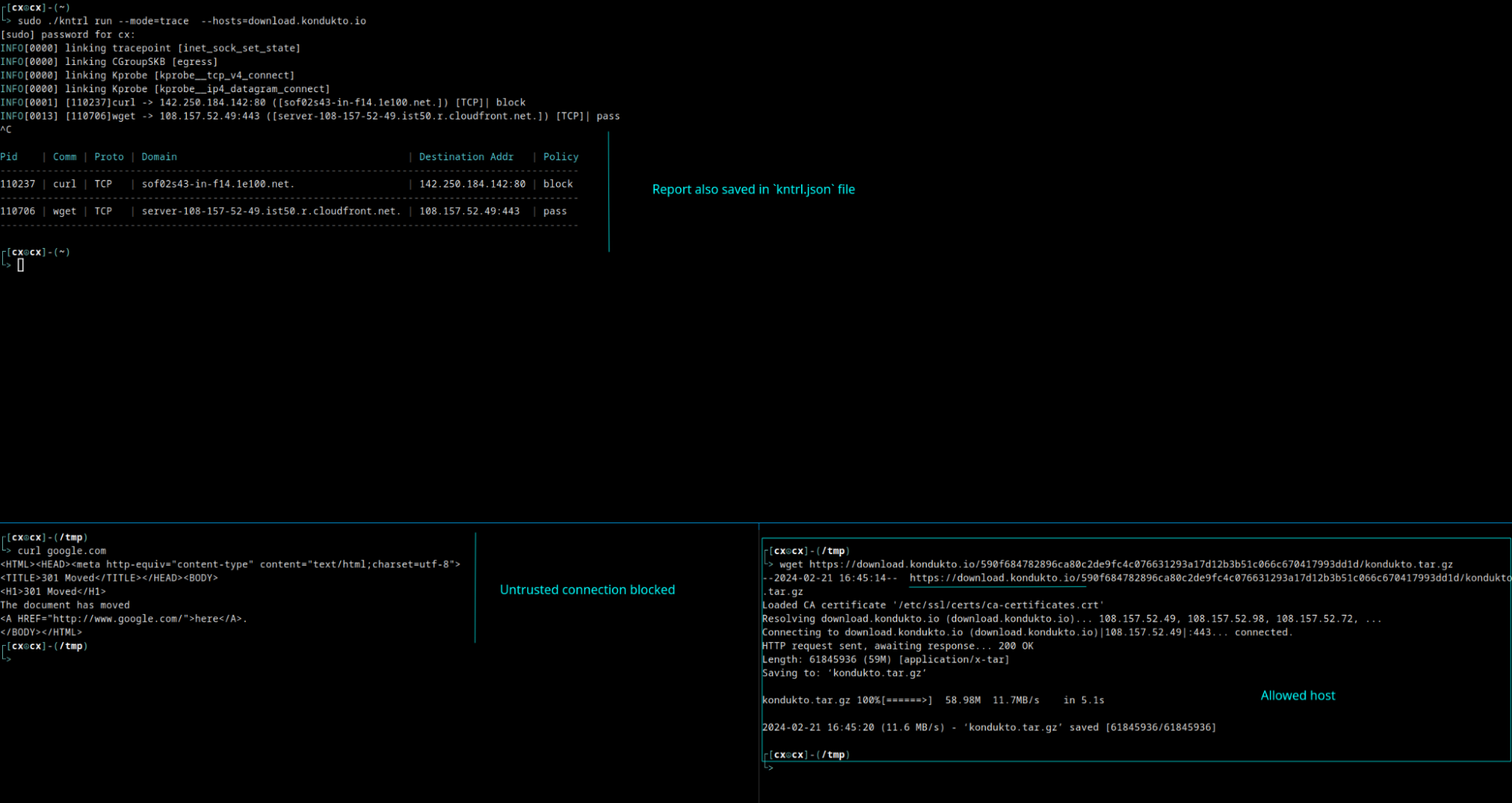Click the 'Report also saved in kntrl.json' annotation
This screenshot has width=1512, height=803.
tap(753, 189)
